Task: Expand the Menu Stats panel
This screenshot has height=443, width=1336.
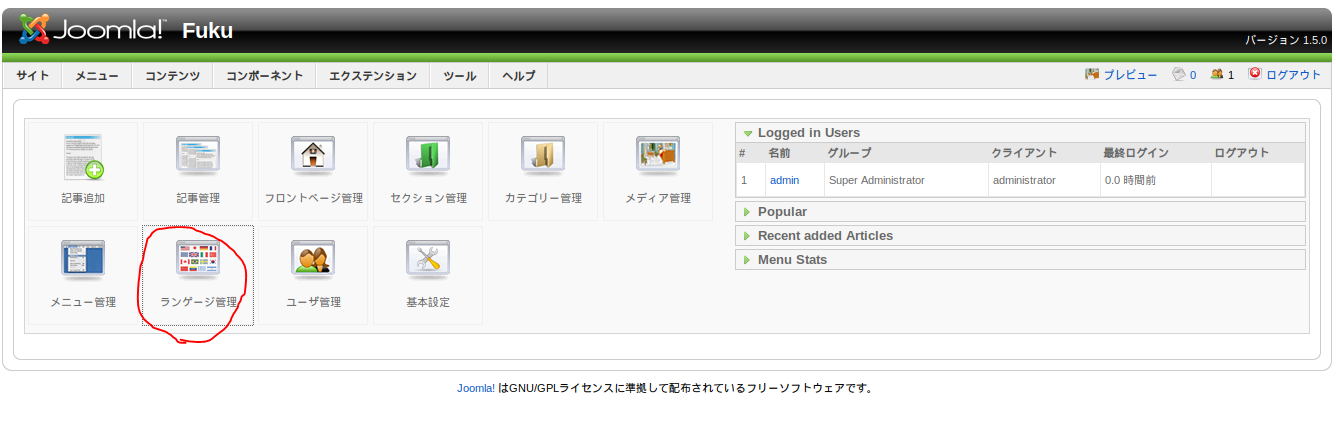Action: pos(1020,259)
